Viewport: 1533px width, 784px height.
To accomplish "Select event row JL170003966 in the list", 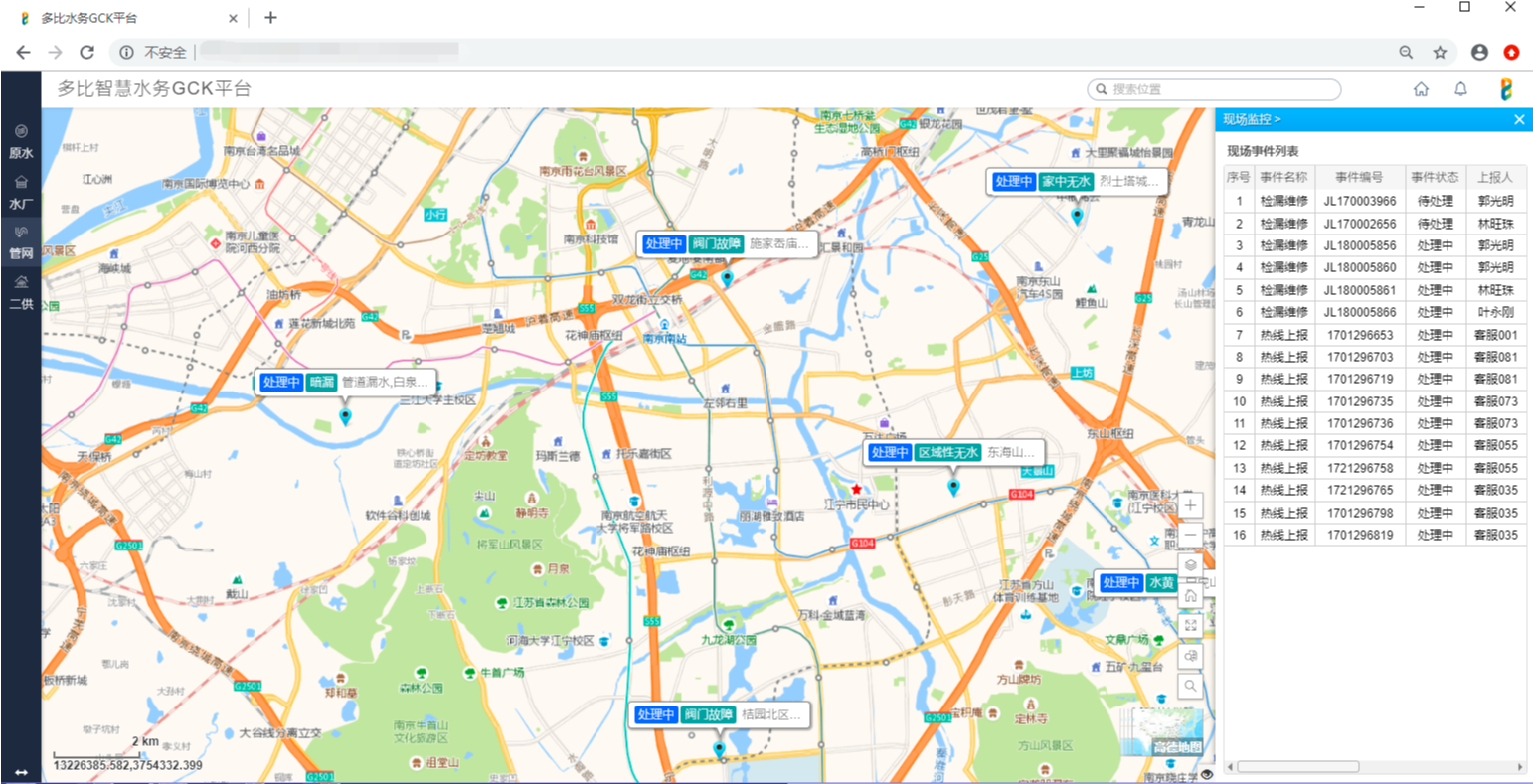I will [x=1359, y=201].
